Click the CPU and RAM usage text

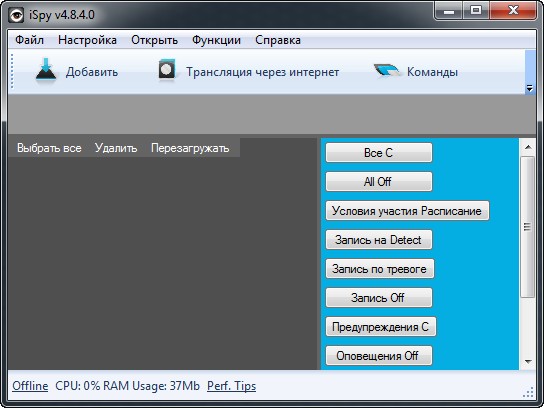[x=127, y=386]
